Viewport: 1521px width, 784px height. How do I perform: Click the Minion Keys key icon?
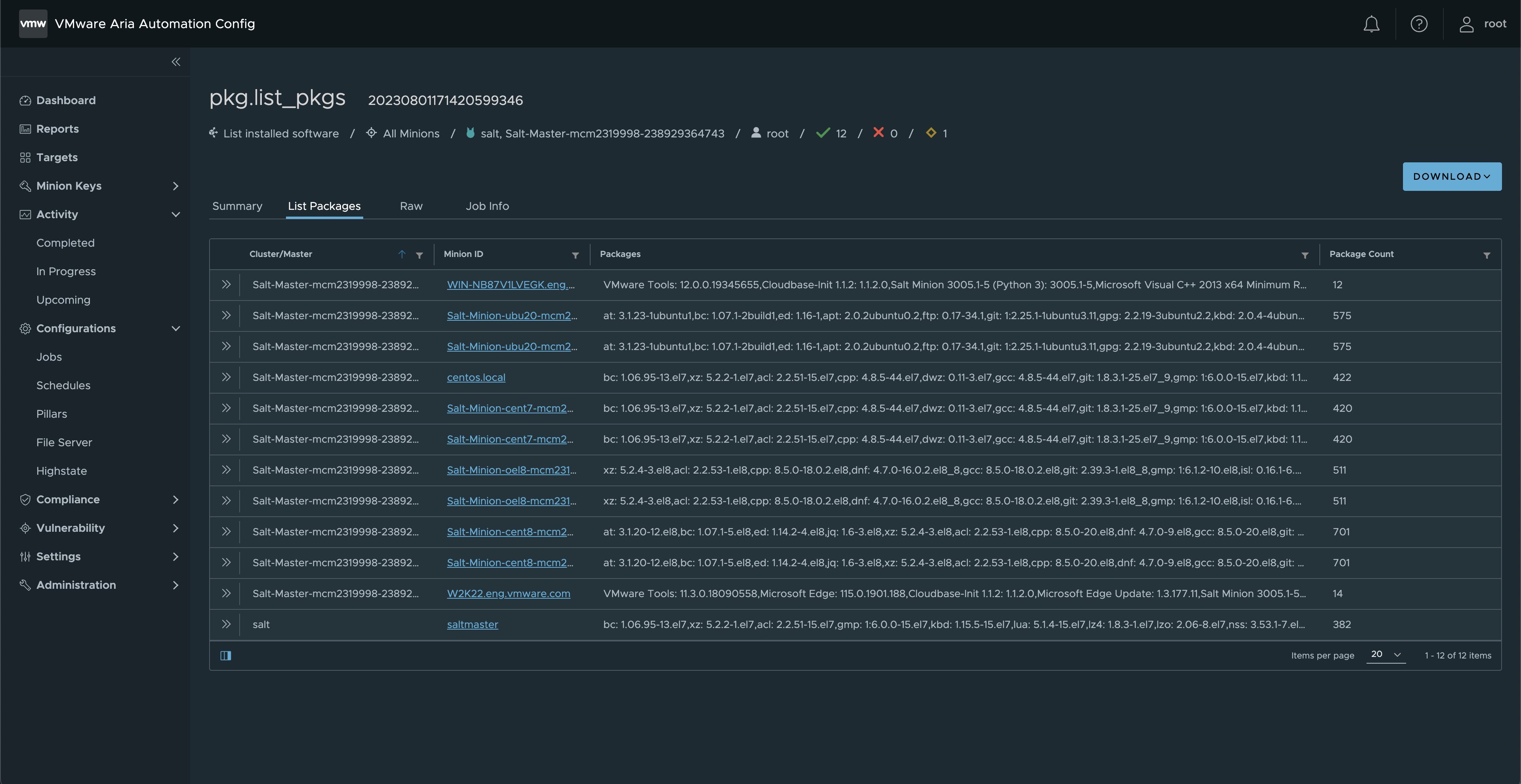(25, 186)
